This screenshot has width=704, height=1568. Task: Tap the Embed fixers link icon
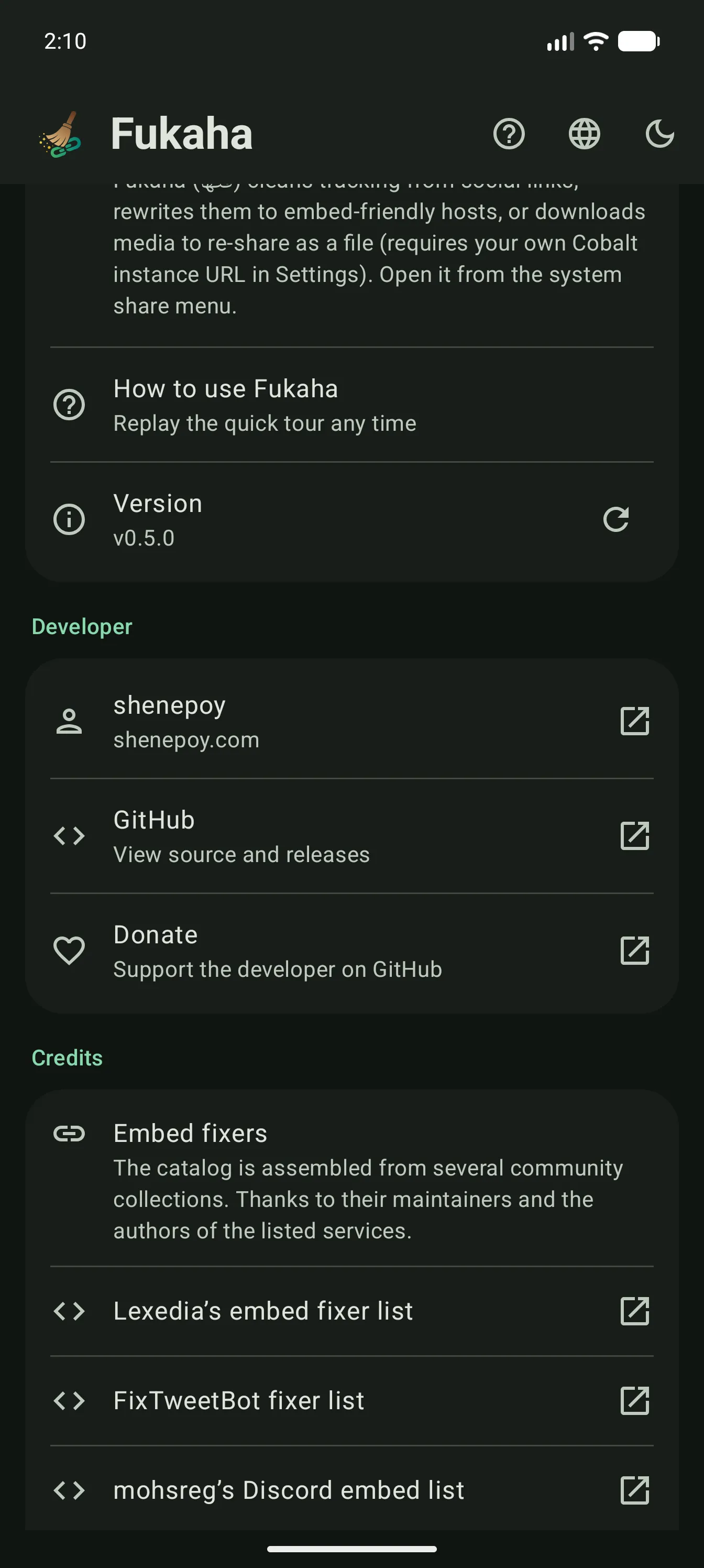coord(69,1134)
